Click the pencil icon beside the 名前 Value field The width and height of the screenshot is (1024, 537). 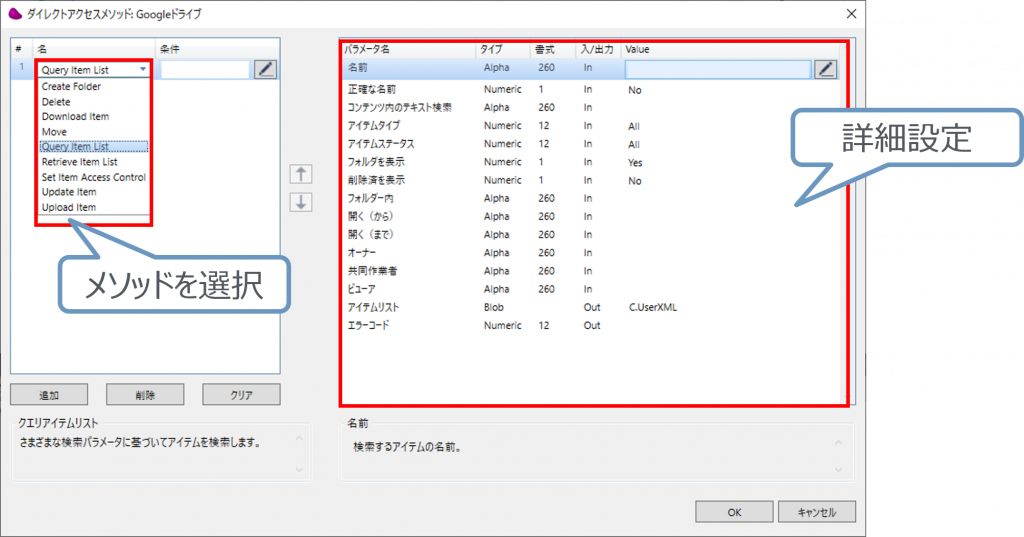coord(825,69)
